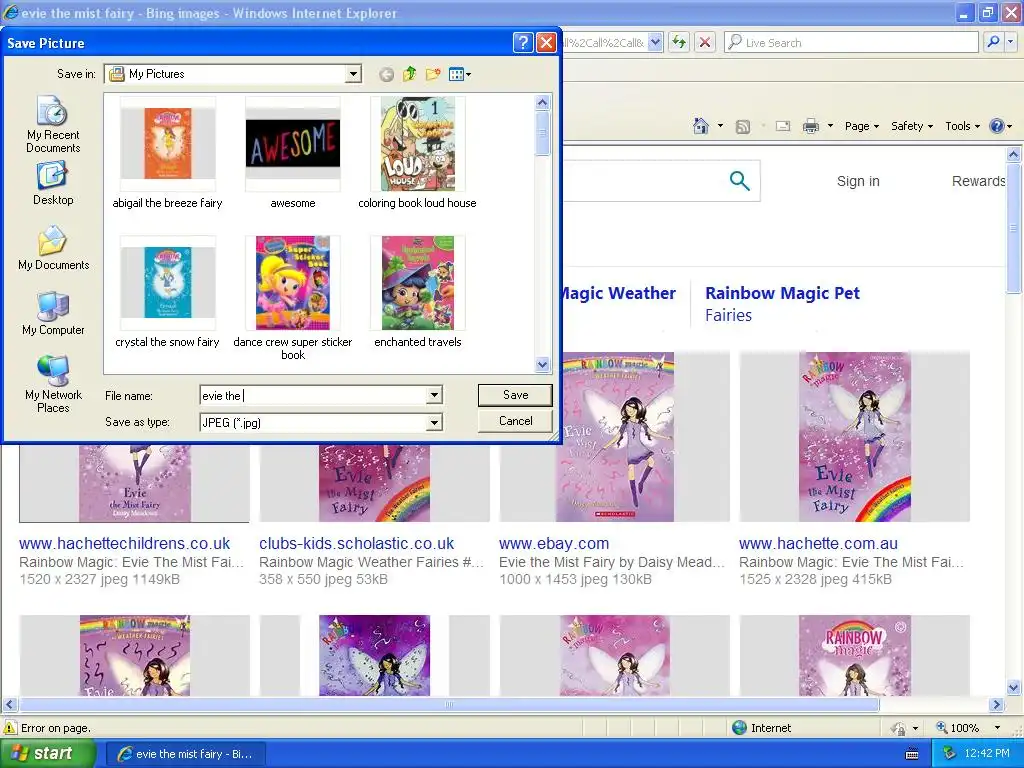Go back to last folder visited
Viewport: 1024px width, 768px height.
tap(387, 74)
